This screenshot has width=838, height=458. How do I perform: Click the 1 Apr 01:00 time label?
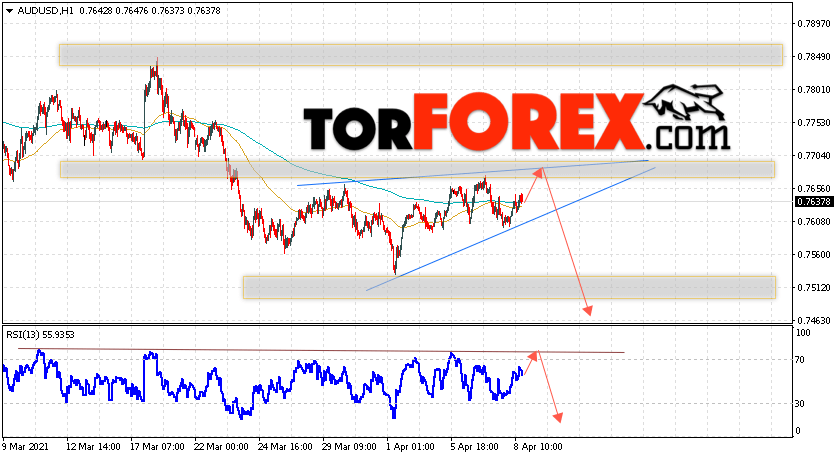(410, 447)
